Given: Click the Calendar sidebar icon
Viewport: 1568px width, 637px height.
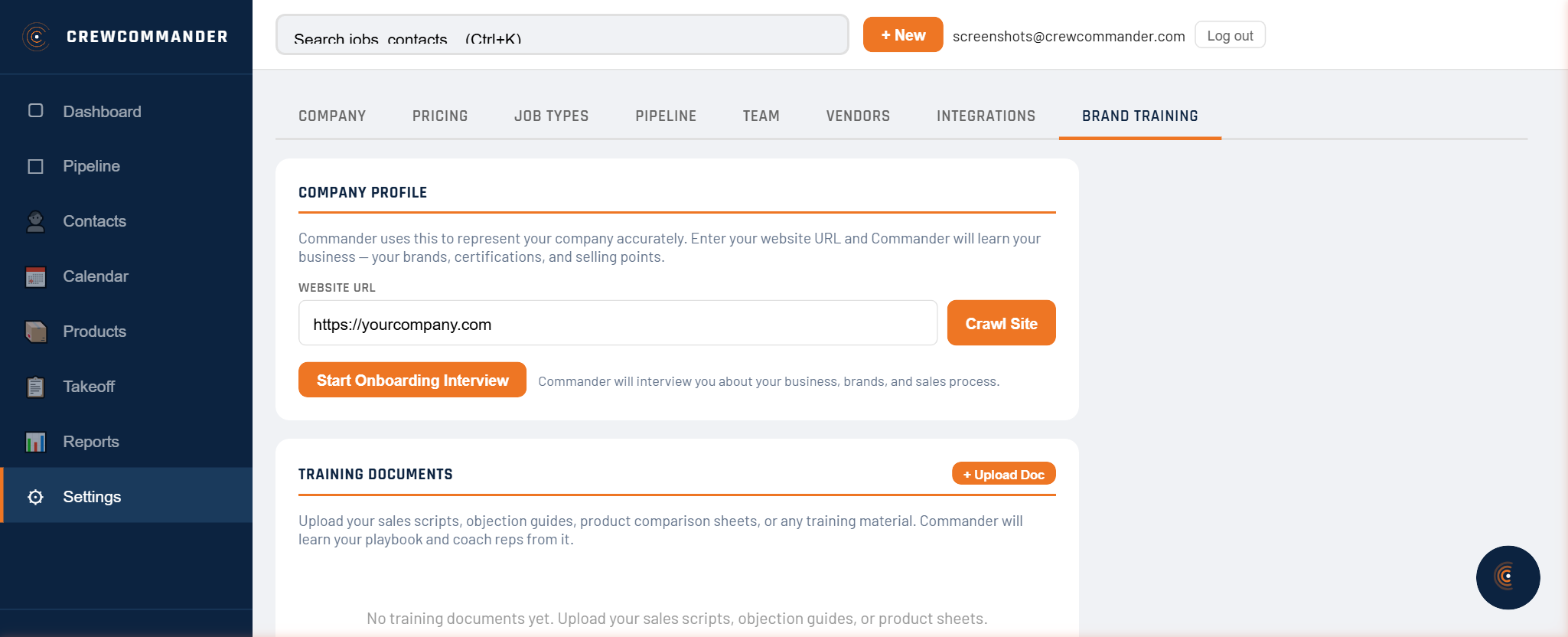Looking at the screenshot, I should (x=35, y=276).
